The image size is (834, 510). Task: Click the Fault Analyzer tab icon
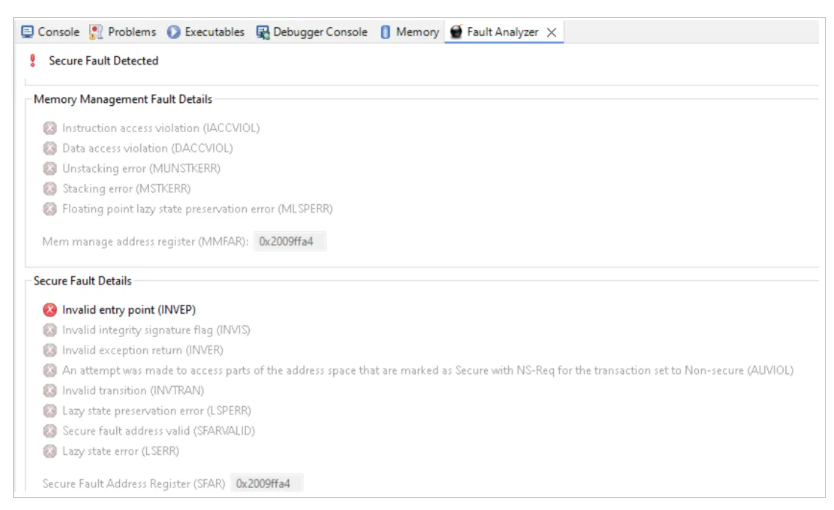pyautogui.click(x=457, y=32)
